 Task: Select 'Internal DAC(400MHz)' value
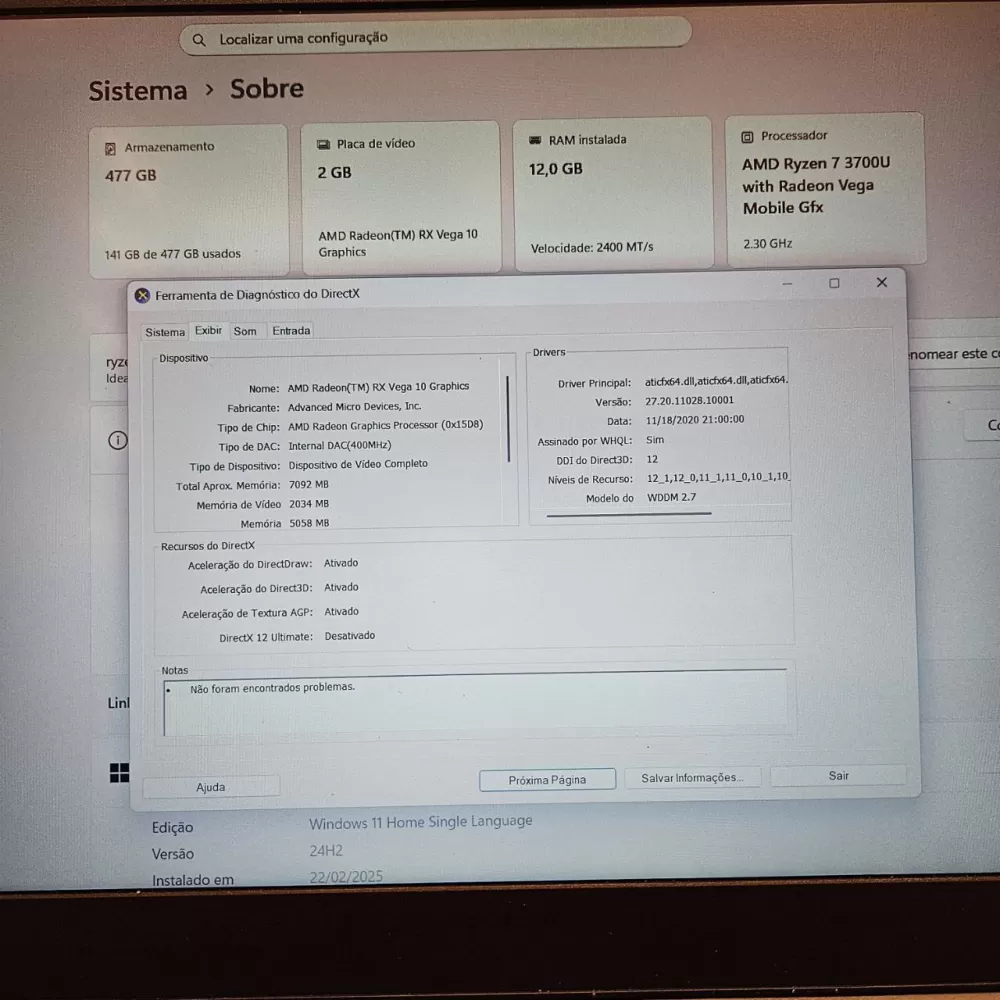pos(339,445)
